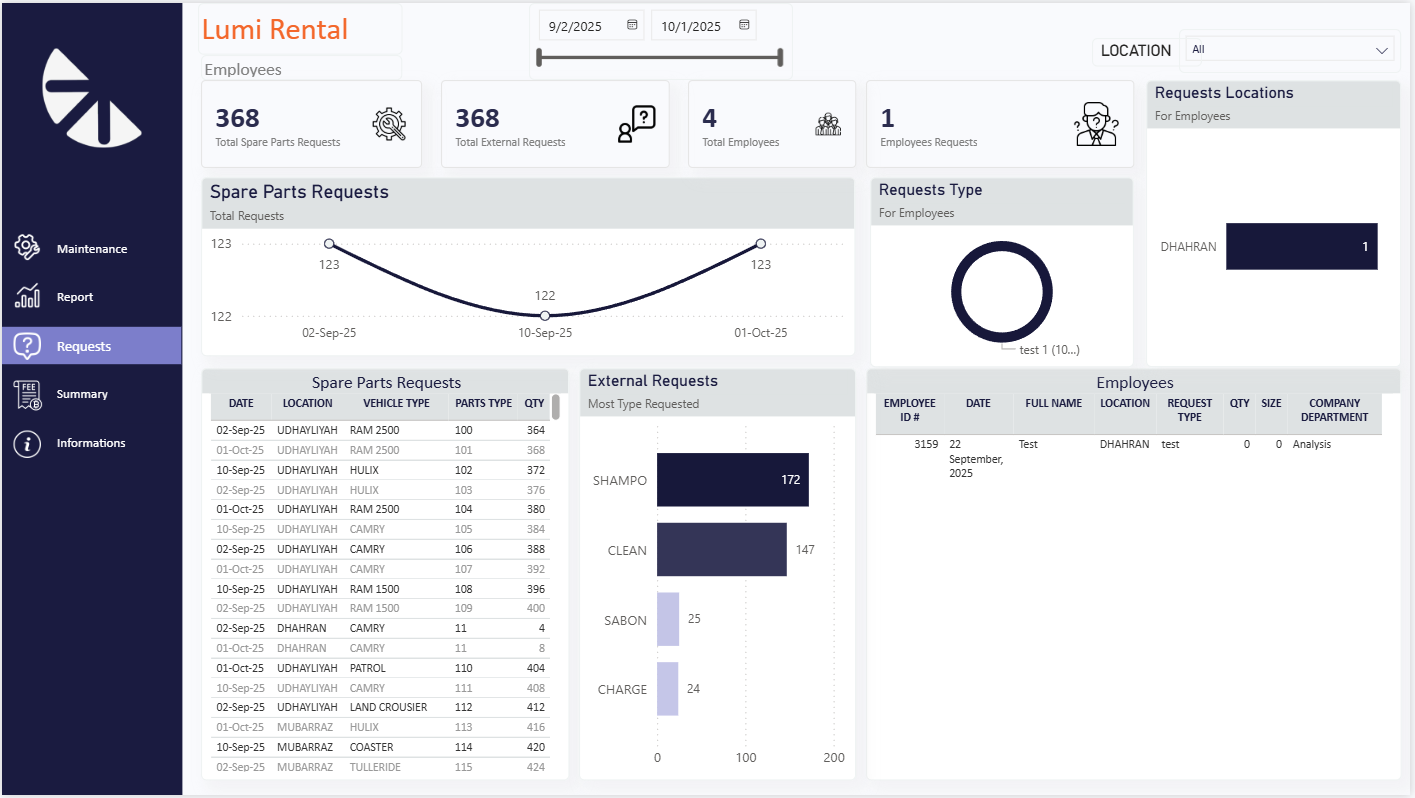Image resolution: width=1415 pixels, height=798 pixels.
Task: Select the SHAMPO bar in External Requests
Action: [x=732, y=480]
